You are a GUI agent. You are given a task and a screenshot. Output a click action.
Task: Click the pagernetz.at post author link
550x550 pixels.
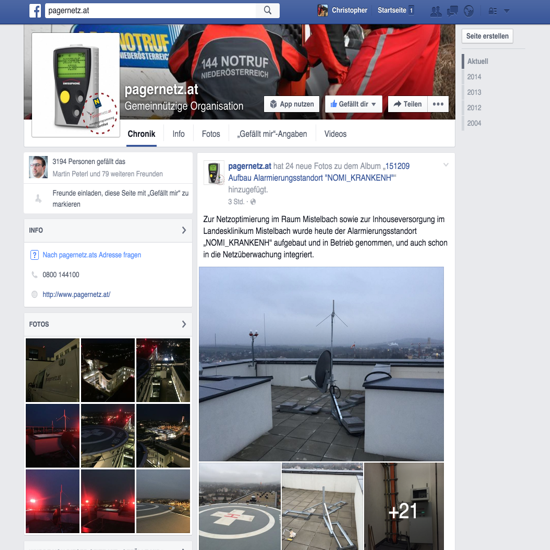[x=249, y=166]
